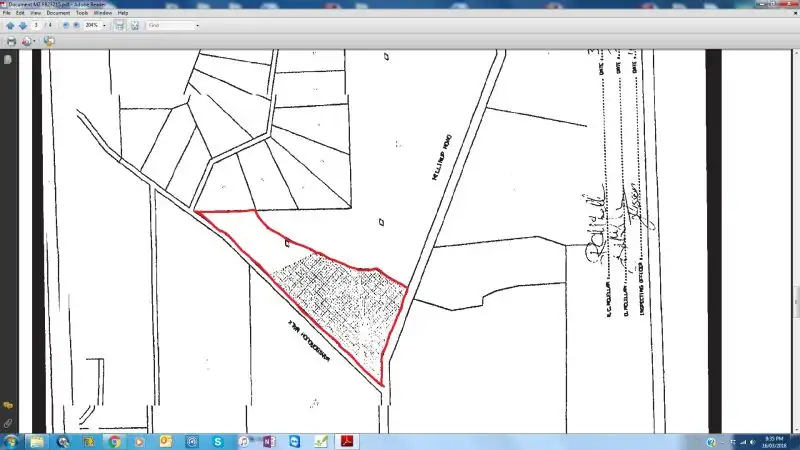Go to next page using down arrow
800x450 pixels.
(21, 24)
